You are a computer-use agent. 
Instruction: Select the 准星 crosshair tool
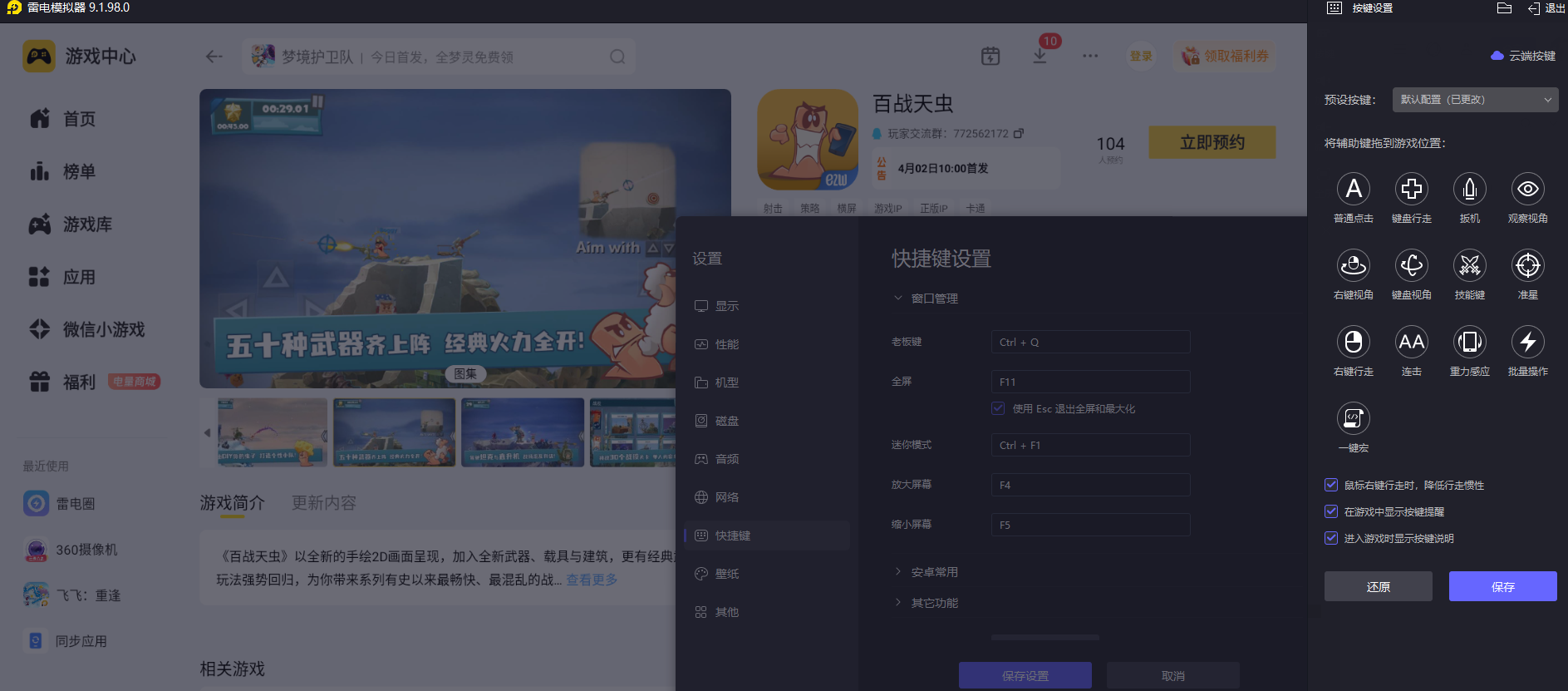[x=1527, y=265]
